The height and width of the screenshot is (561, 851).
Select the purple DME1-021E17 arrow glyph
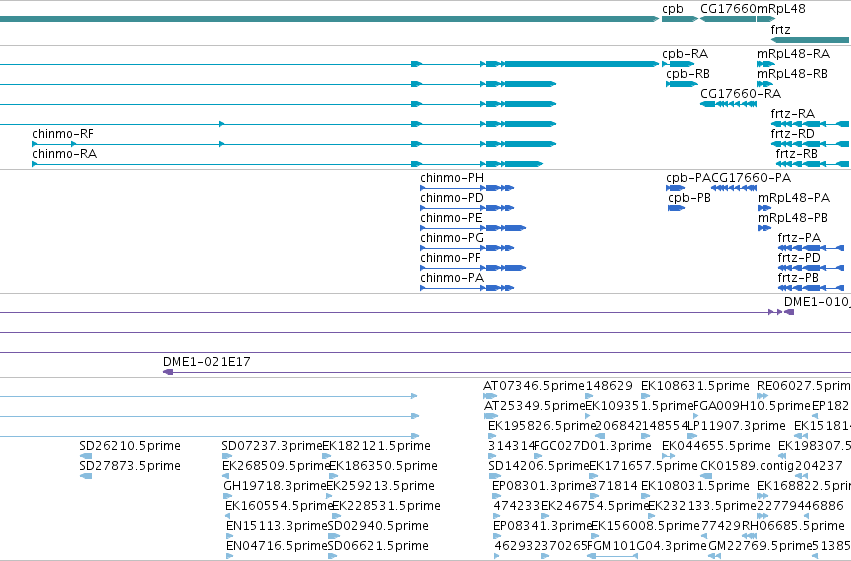pyautogui.click(x=168, y=372)
